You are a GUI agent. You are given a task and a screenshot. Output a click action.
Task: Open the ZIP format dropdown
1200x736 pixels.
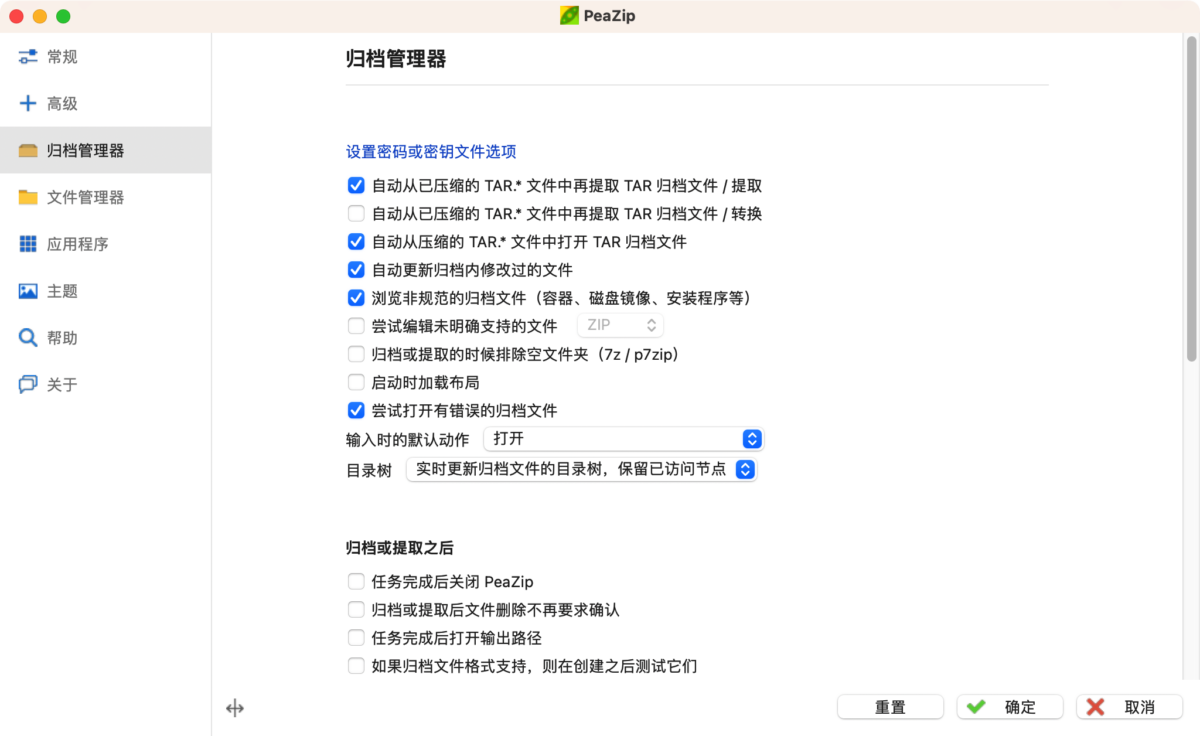click(x=620, y=325)
